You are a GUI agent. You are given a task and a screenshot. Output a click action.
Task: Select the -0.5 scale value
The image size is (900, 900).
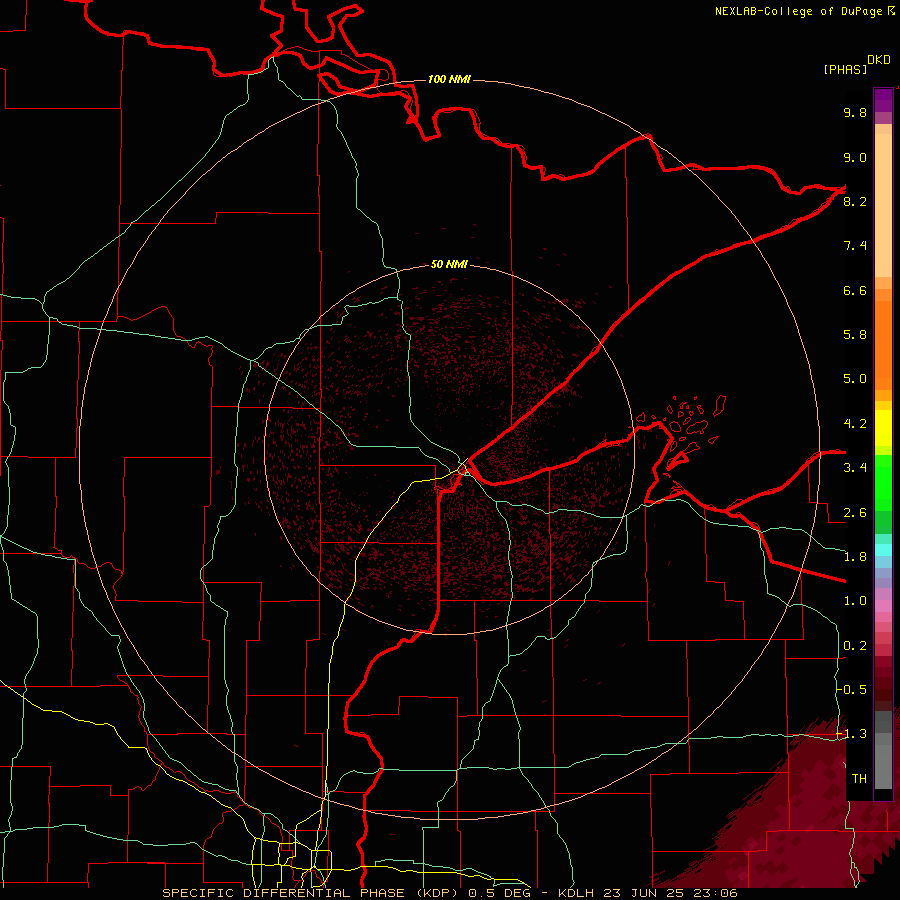851,690
